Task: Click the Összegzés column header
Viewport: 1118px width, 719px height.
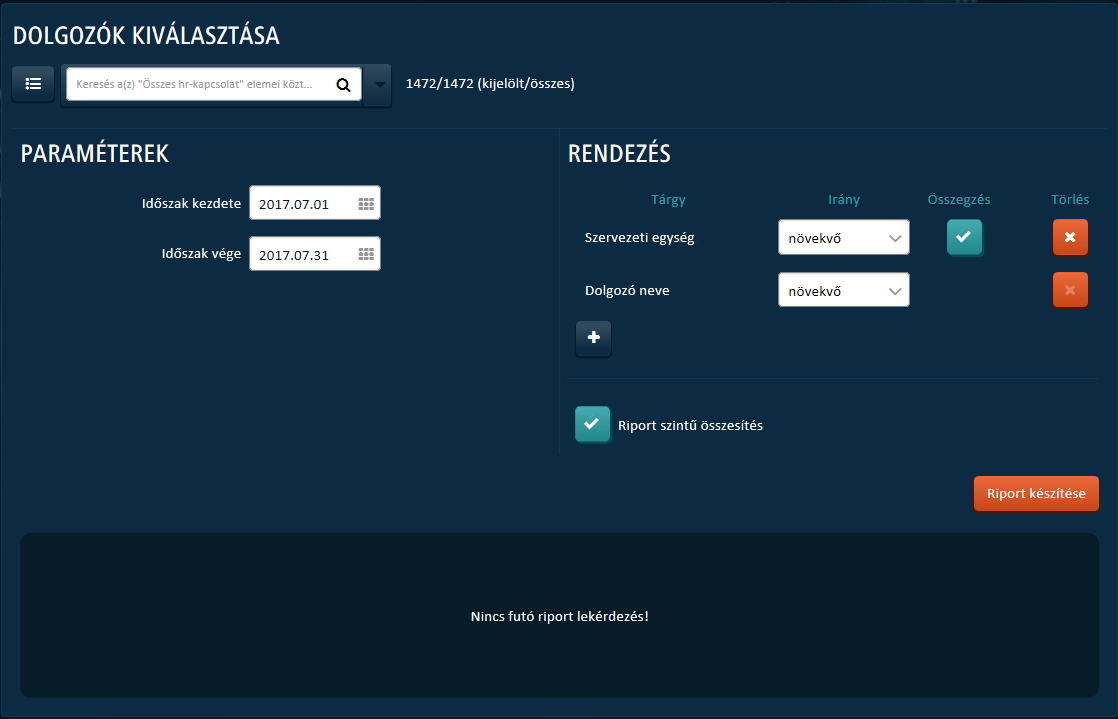Action: tap(958, 200)
